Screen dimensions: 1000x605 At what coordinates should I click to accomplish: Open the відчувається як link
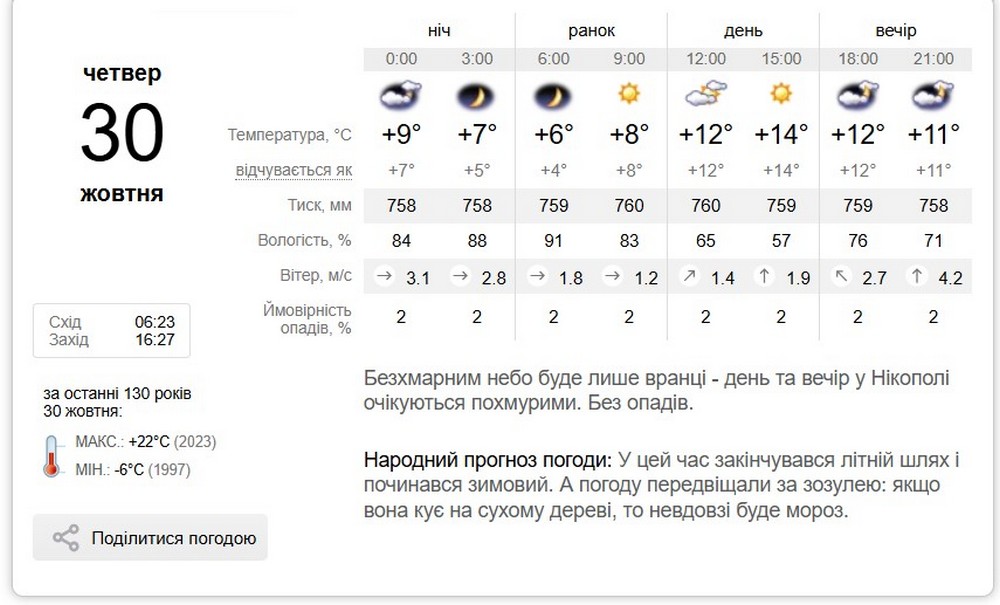293,170
